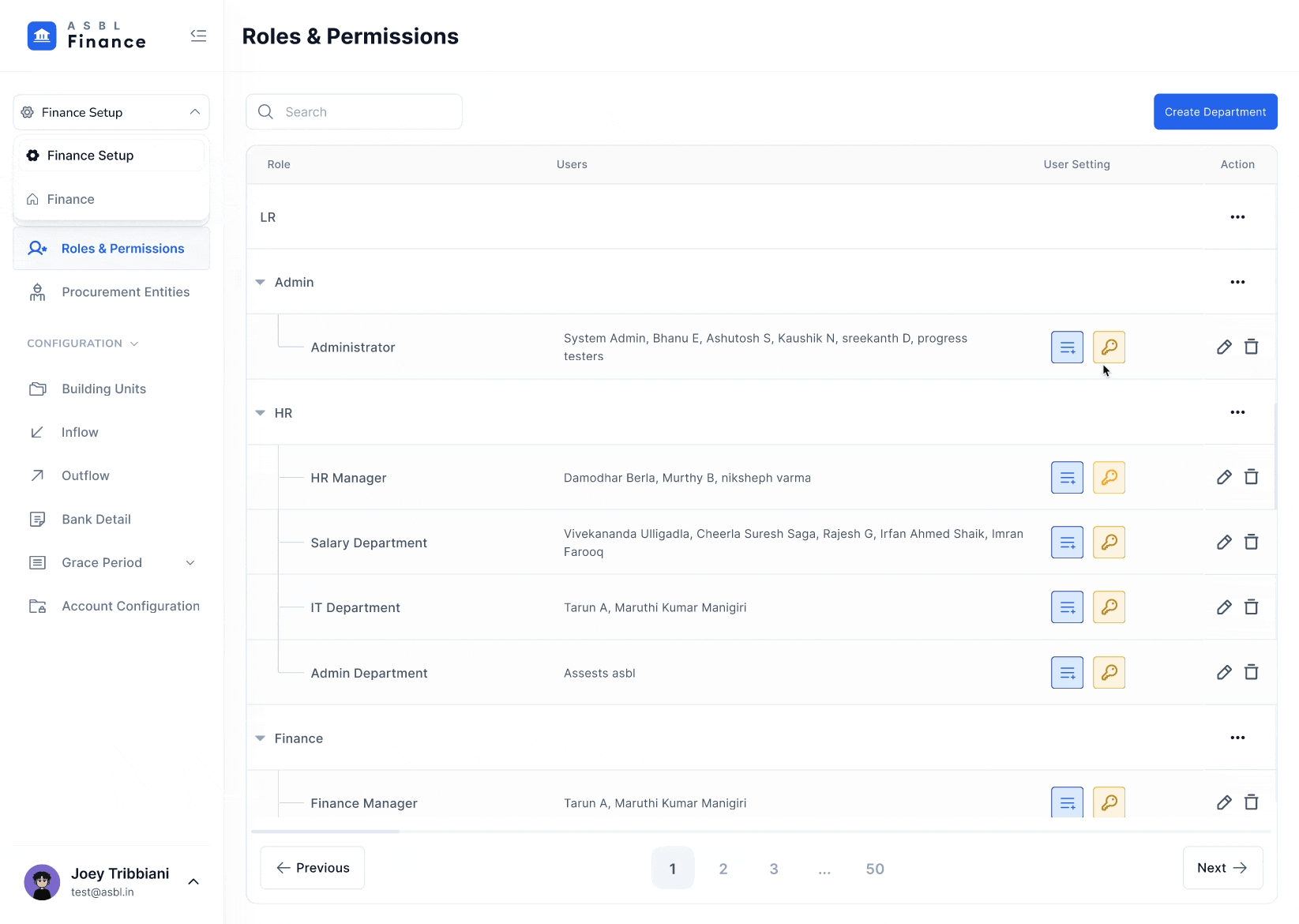Delete the Finance Manager role

click(x=1252, y=802)
